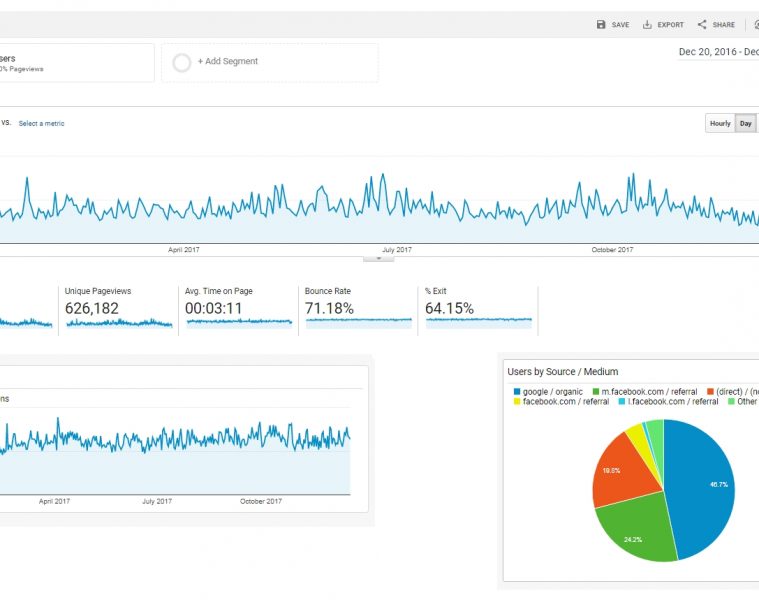
Task: Click the green m.facebook.com referral legend swatch
Action: 595,391
